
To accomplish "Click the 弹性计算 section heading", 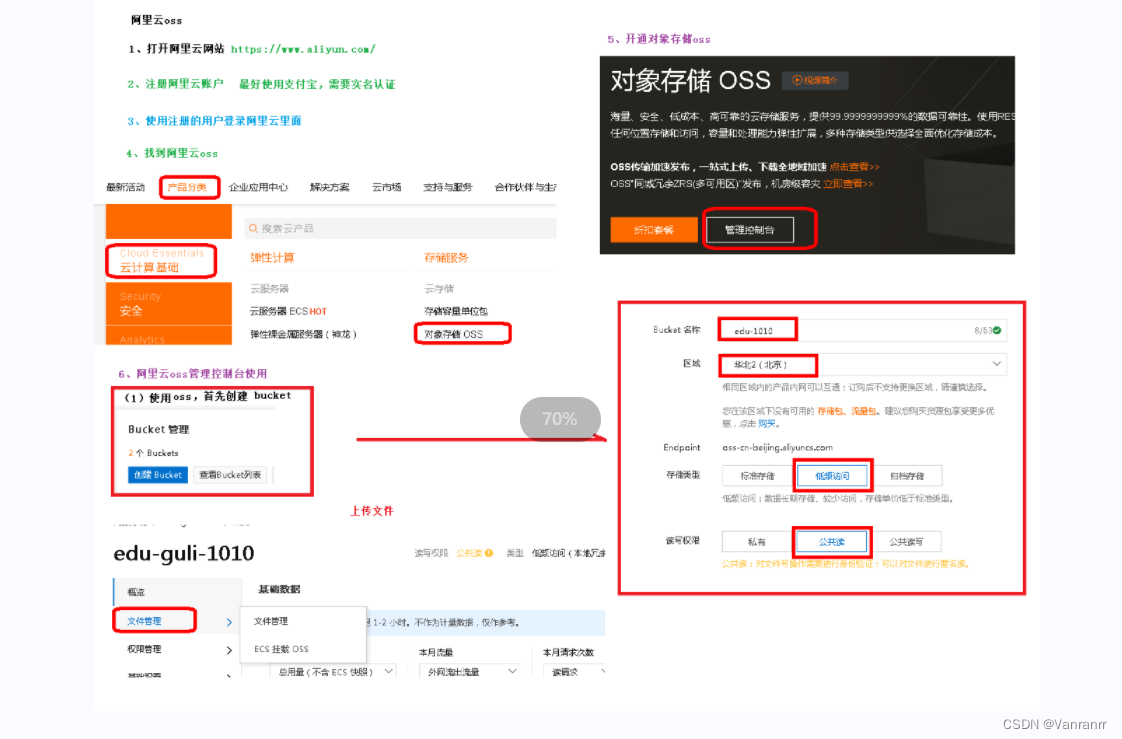I will [272, 258].
